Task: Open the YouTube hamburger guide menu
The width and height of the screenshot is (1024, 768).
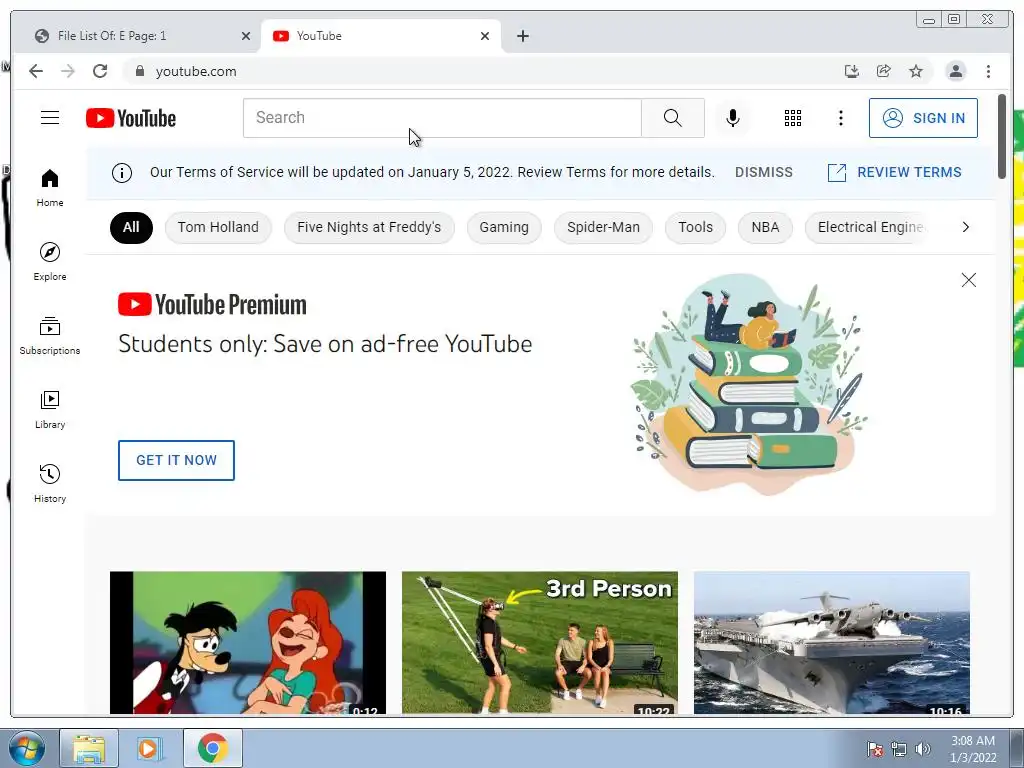Action: pyautogui.click(x=50, y=118)
